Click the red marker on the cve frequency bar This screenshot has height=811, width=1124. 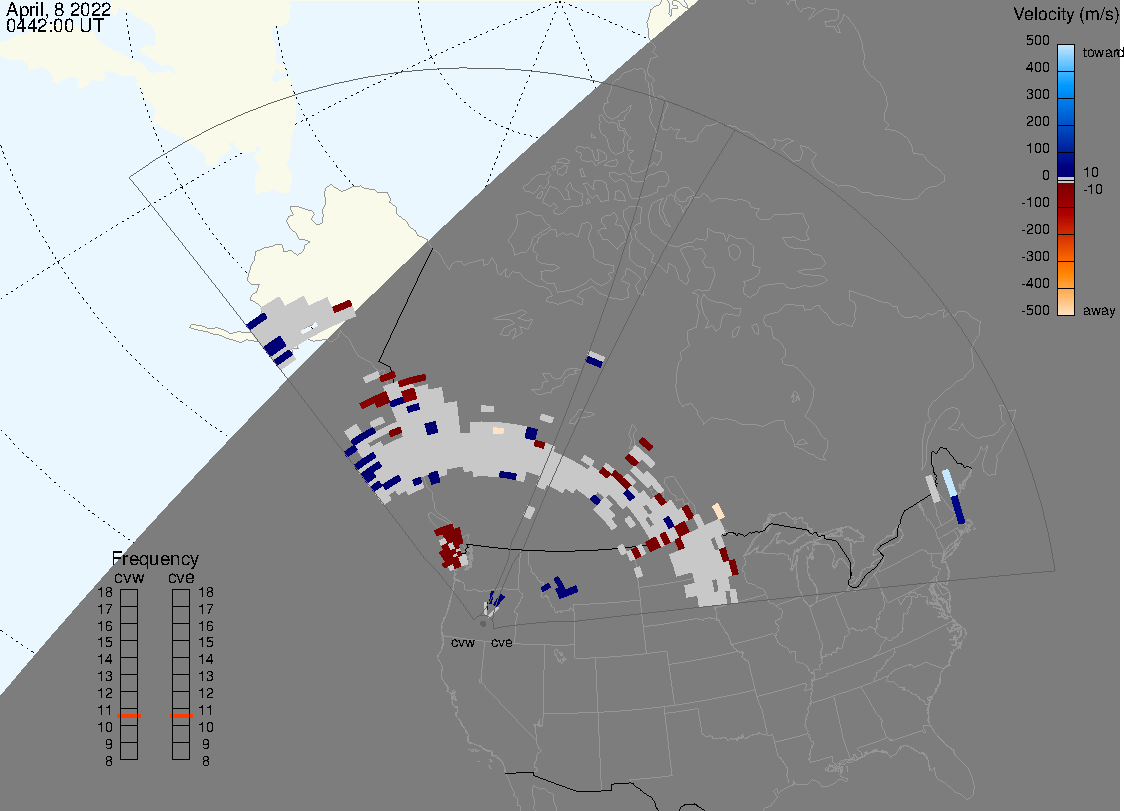181,716
